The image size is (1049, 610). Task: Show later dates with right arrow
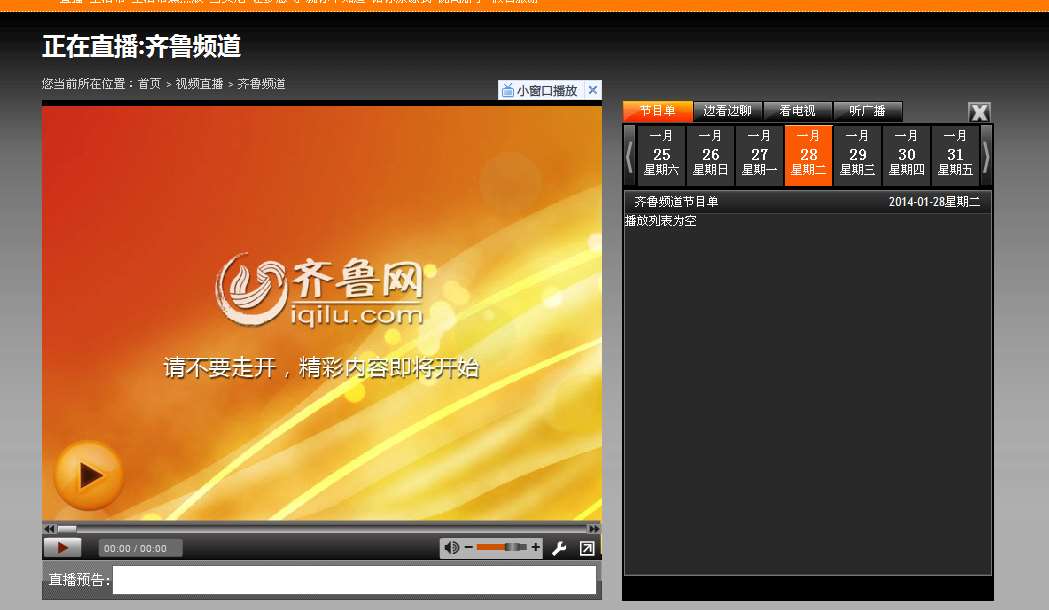point(986,155)
